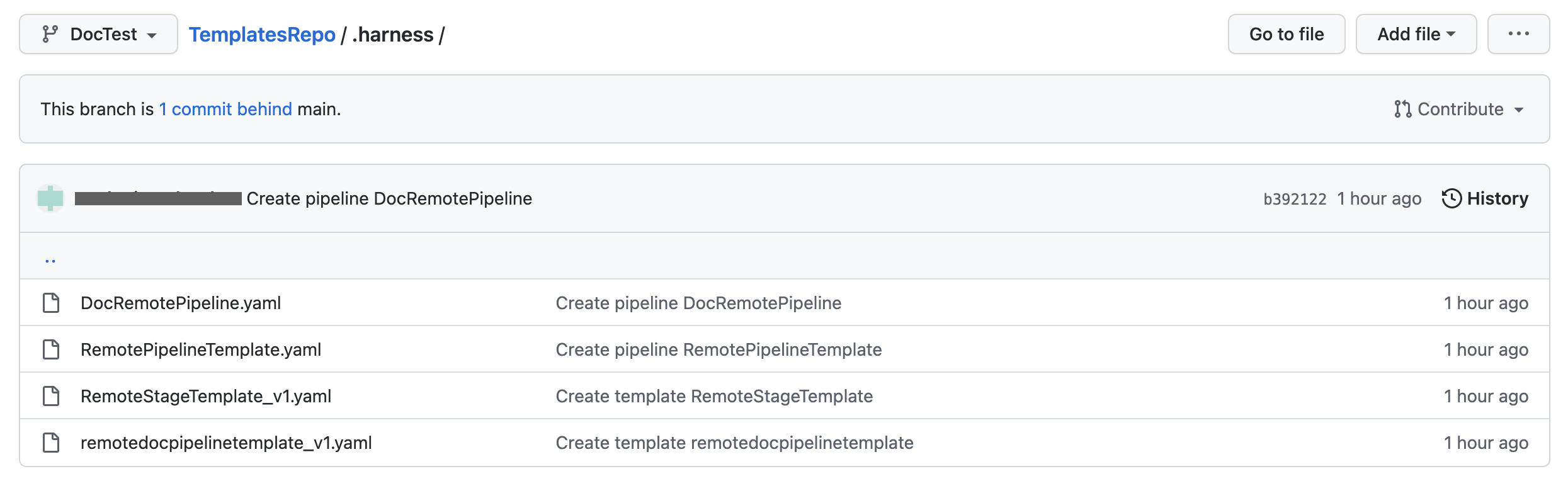Click the commit author avatar icon
The image size is (1568, 481).
(x=50, y=198)
